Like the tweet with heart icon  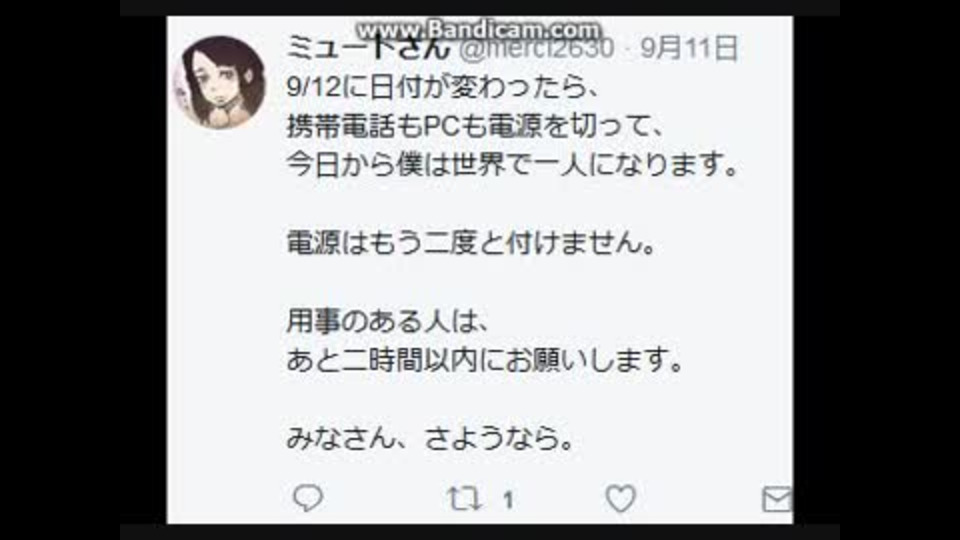coord(620,498)
